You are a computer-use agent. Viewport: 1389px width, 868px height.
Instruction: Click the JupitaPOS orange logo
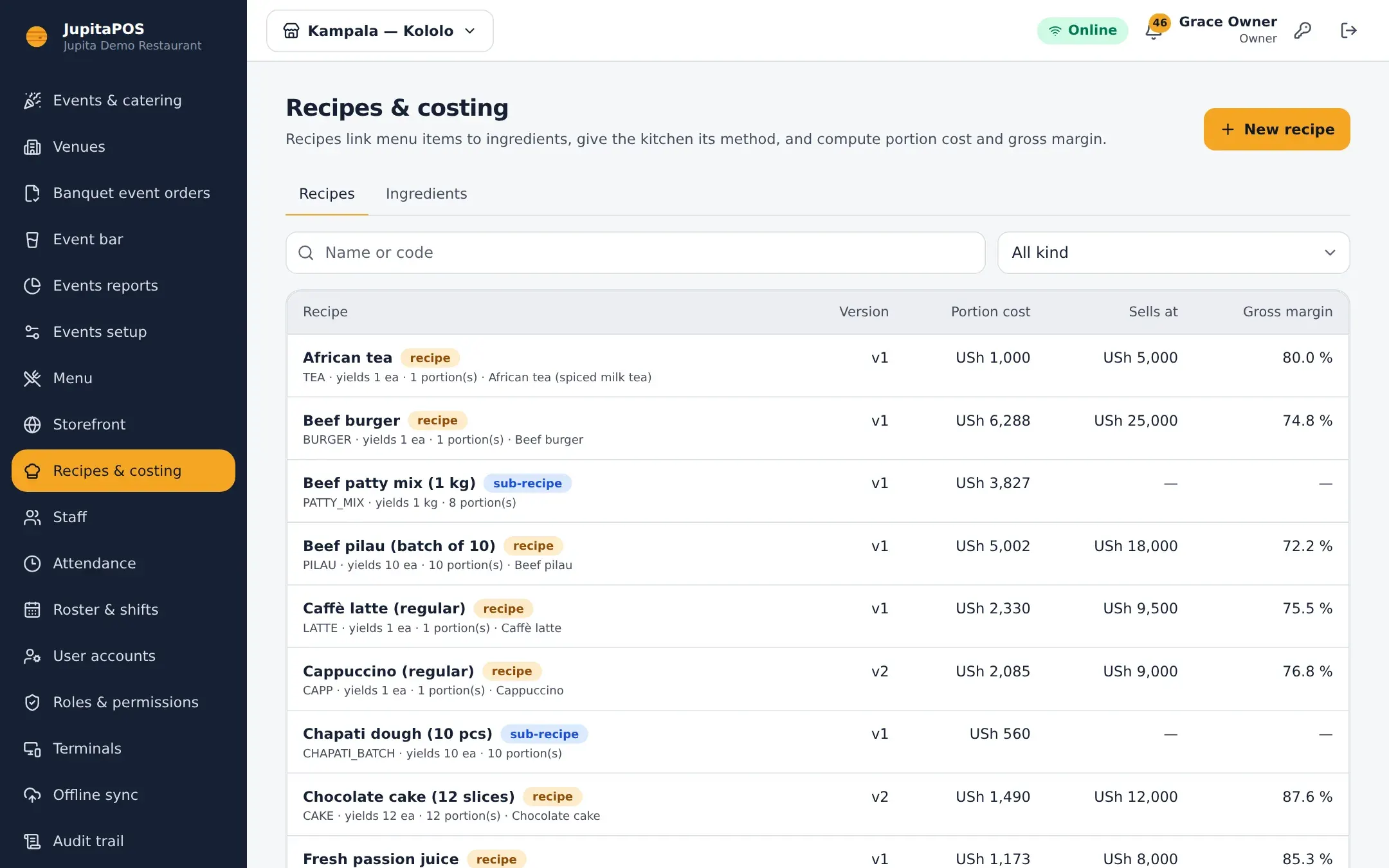[37, 37]
